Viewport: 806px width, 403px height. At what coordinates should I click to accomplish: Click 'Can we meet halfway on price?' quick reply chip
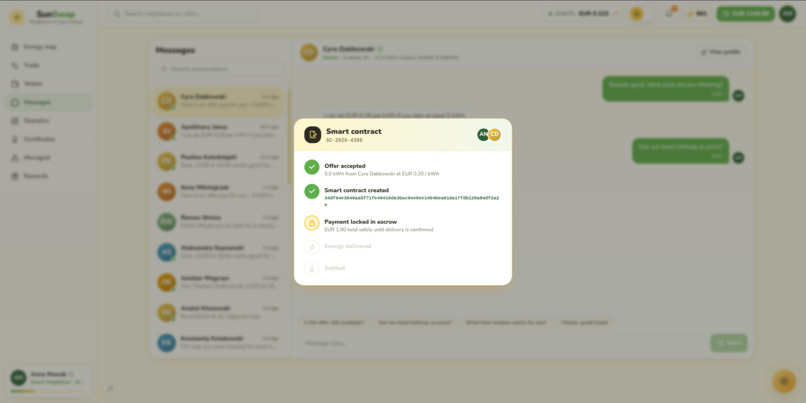click(x=414, y=323)
